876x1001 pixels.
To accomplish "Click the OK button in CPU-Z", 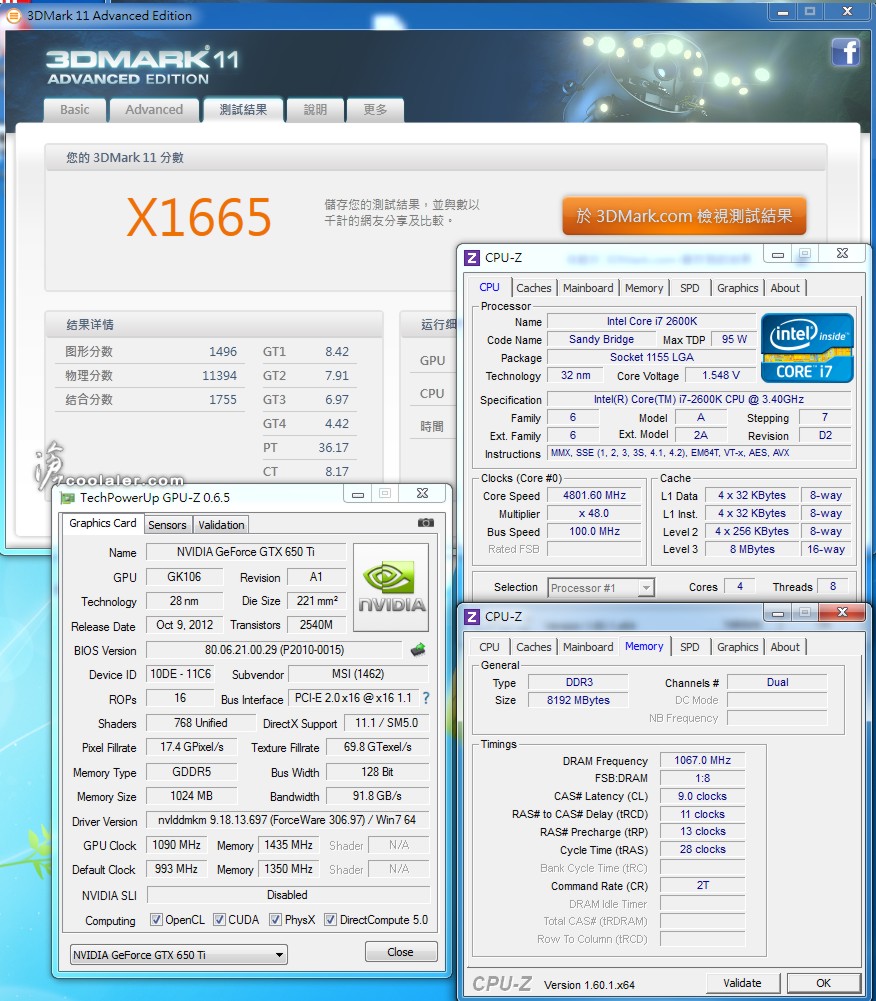I will tap(824, 983).
